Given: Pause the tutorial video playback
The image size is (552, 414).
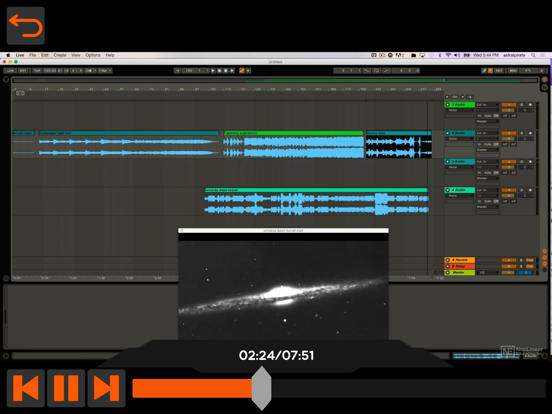Looking at the screenshot, I should coord(66,388).
